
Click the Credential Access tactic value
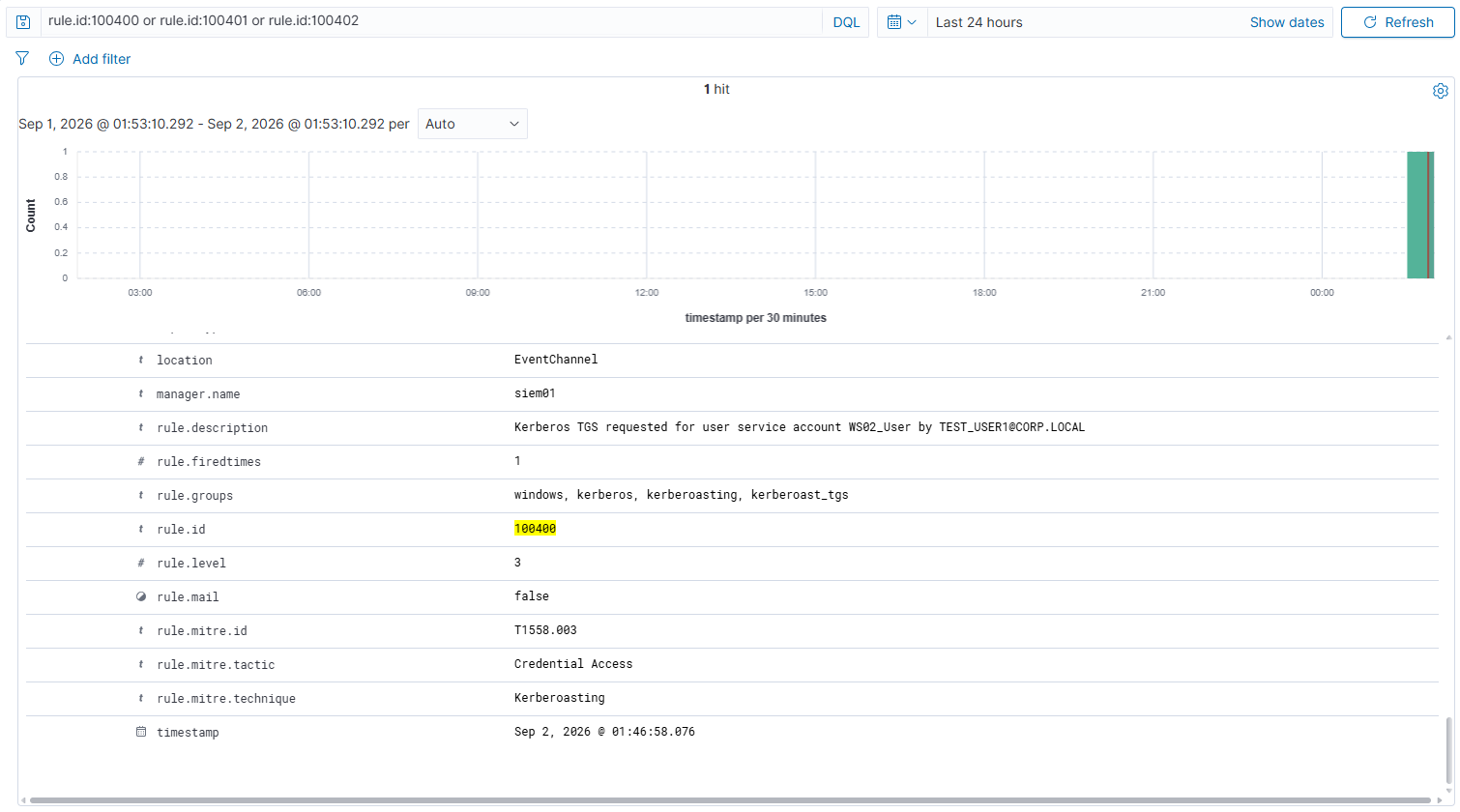[573, 664]
